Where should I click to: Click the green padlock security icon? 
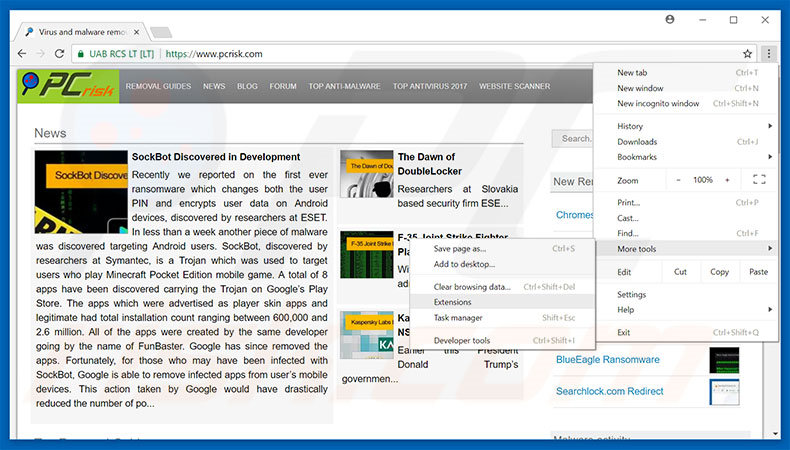[81, 53]
